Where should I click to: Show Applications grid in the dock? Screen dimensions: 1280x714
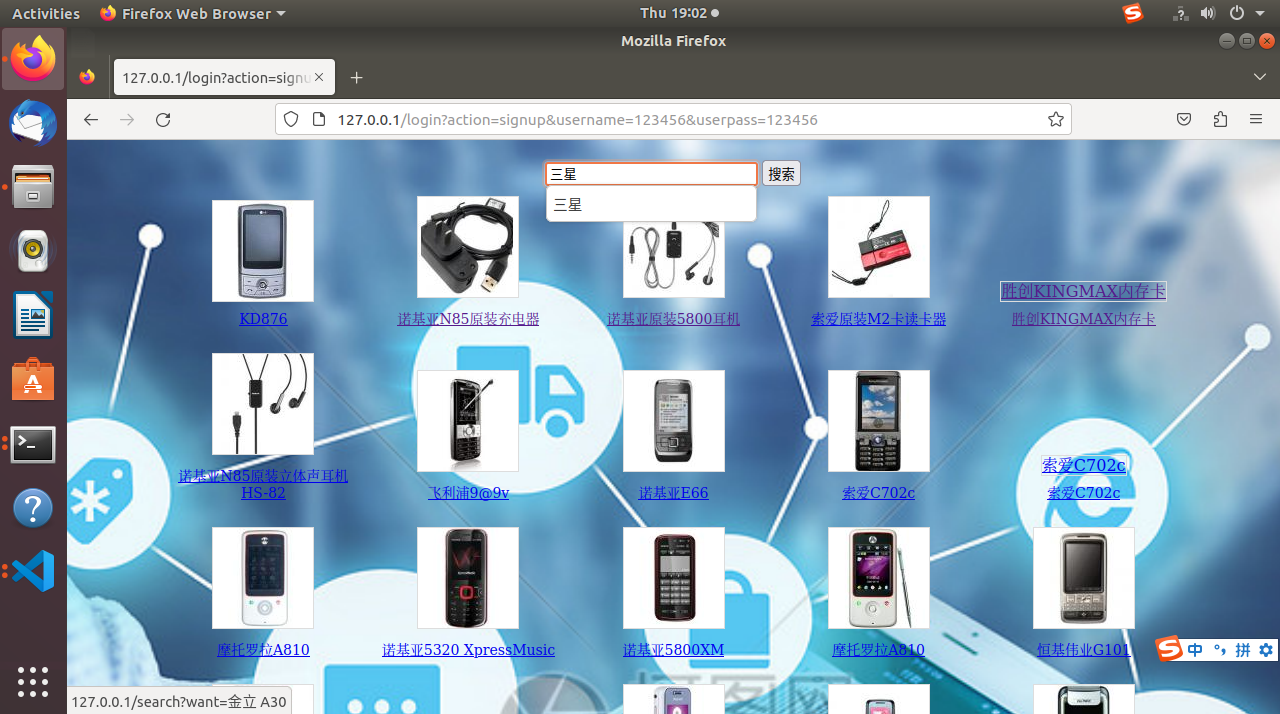point(33,681)
